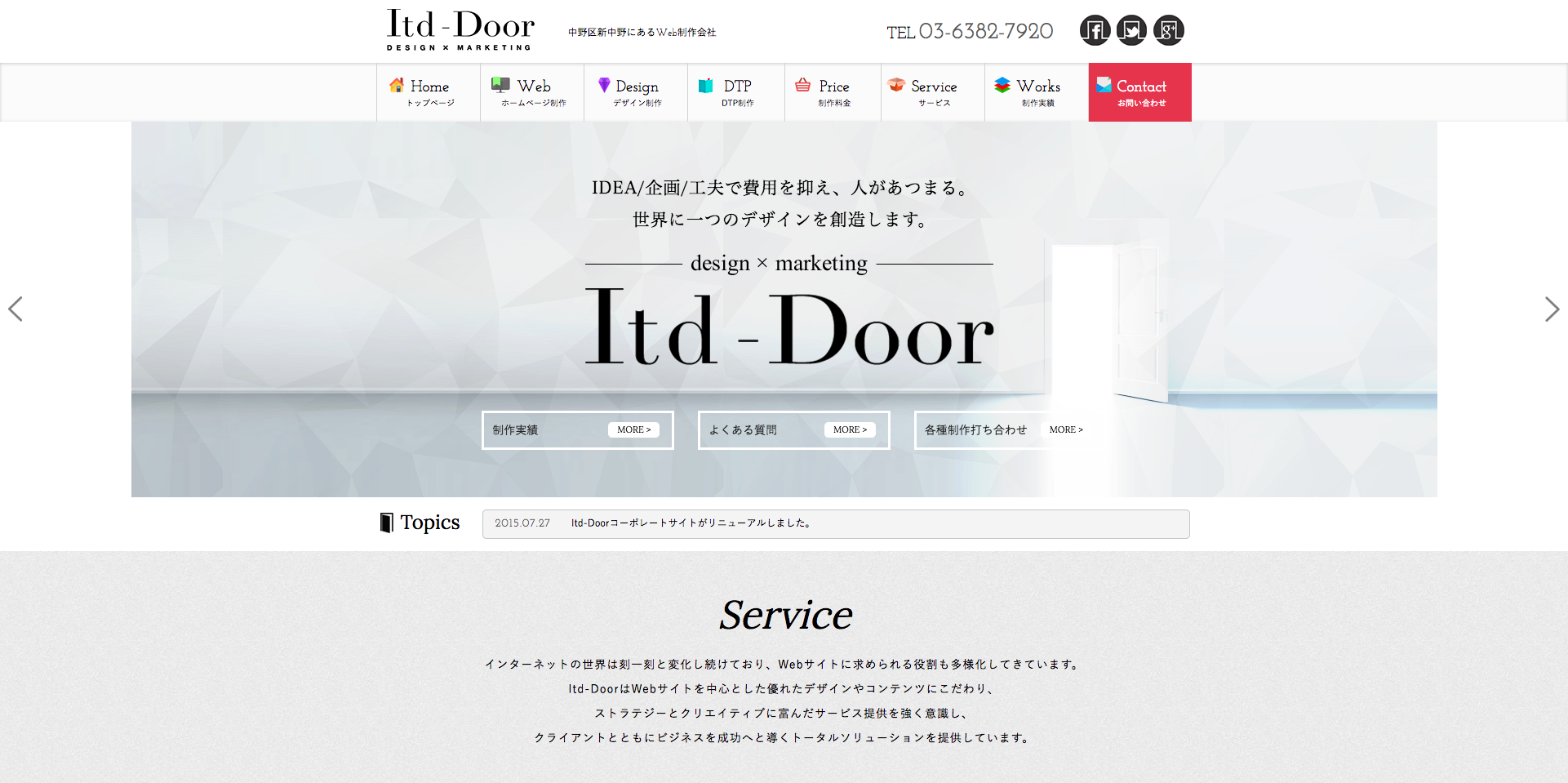This screenshot has height=783, width=1568.
Task: Click the ltd-Door logo in header
Action: (x=460, y=30)
